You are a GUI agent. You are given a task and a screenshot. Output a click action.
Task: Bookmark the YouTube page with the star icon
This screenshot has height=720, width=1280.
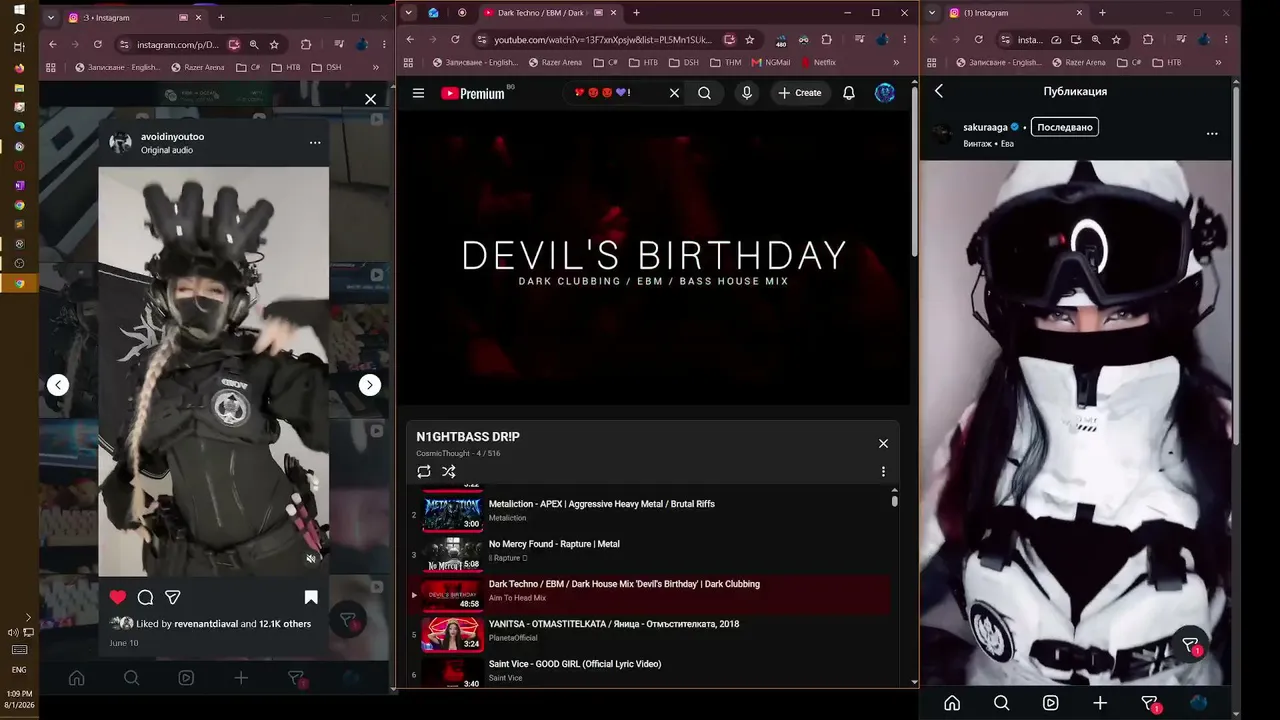[x=750, y=40]
